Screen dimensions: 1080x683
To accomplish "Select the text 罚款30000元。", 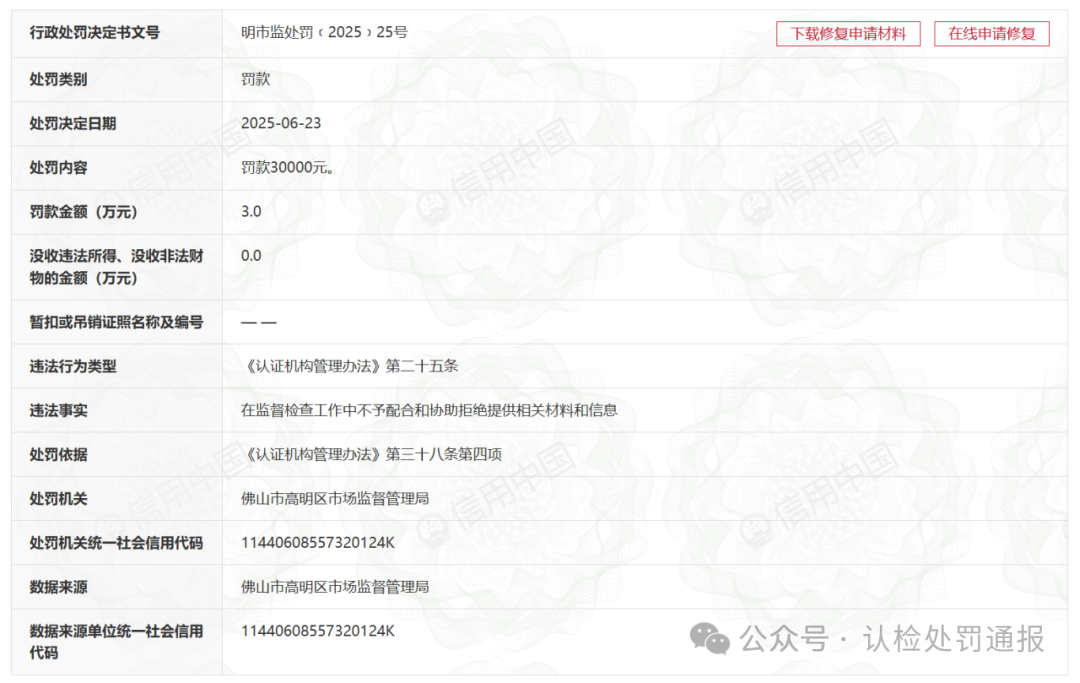I will pyautogui.click(x=287, y=167).
